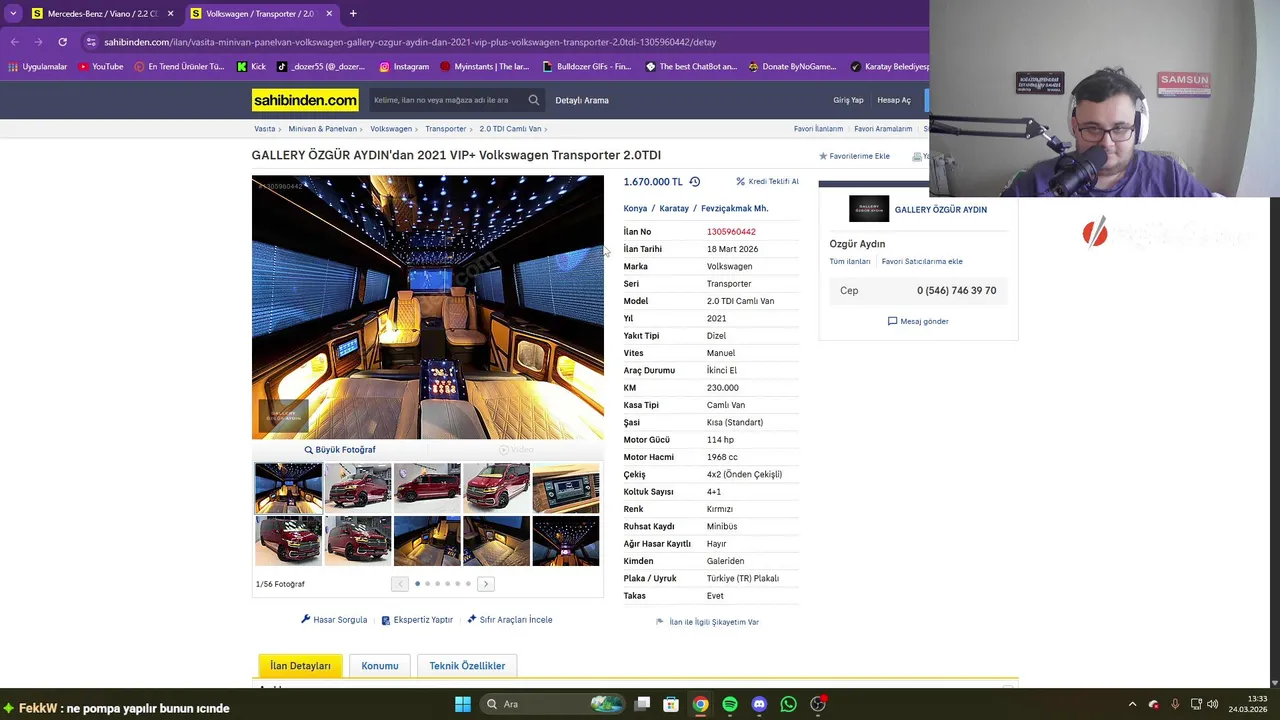Viewport: 1280px width, 720px height.
Task: Select the dashboard screen thumbnail
Action: coord(566,488)
